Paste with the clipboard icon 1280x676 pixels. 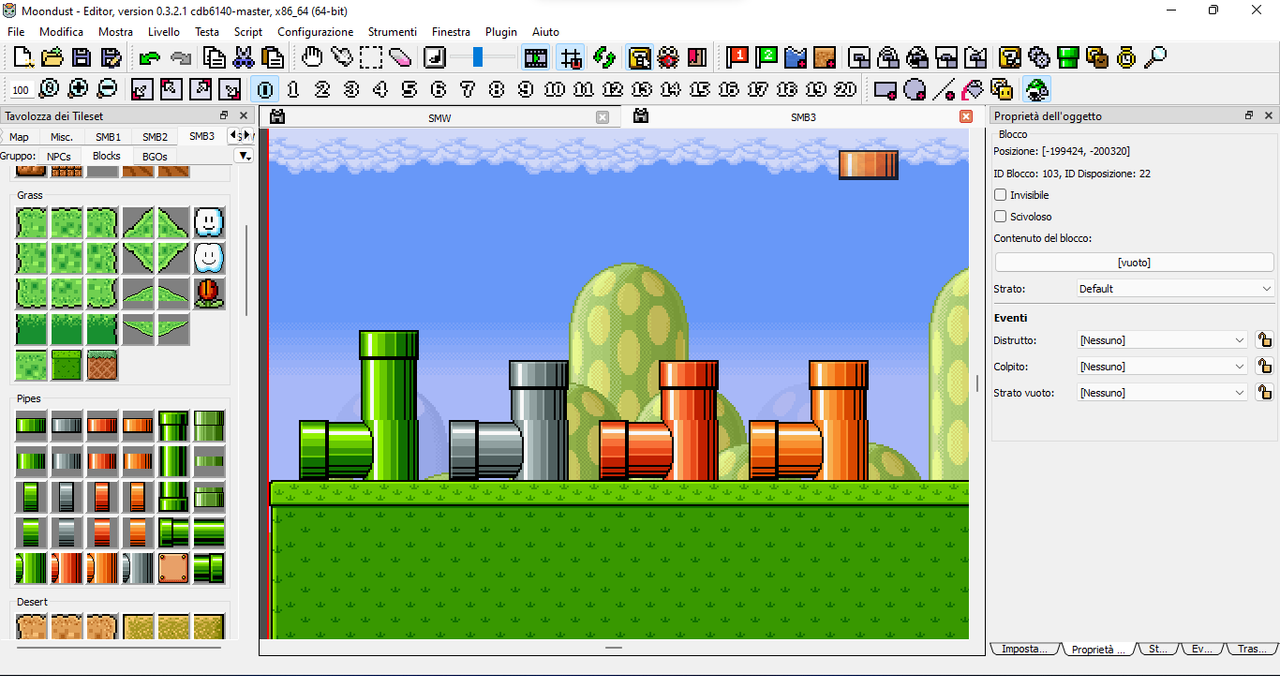[x=272, y=58]
